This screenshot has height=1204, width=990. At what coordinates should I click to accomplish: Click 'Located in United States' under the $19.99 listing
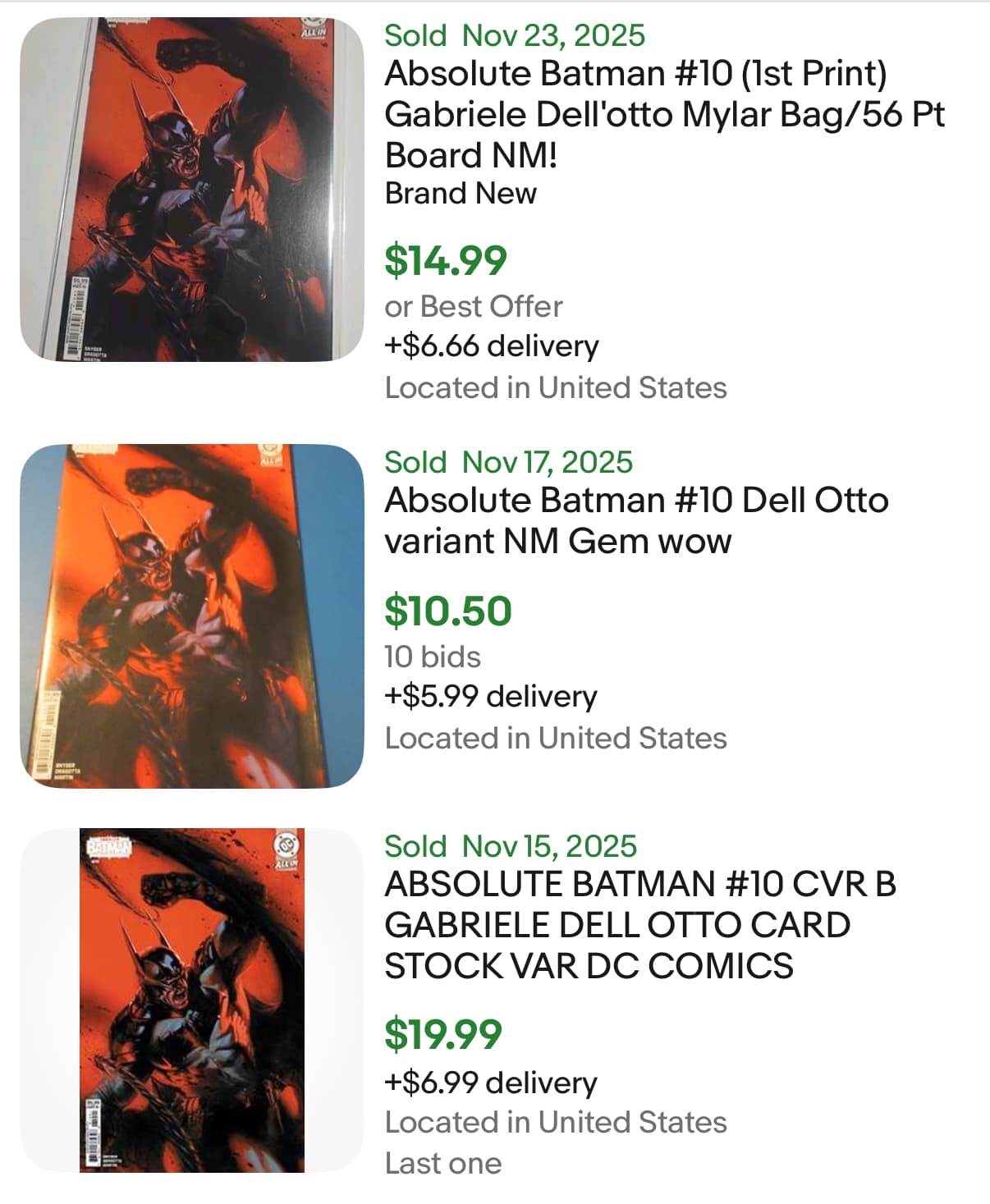pos(555,1122)
